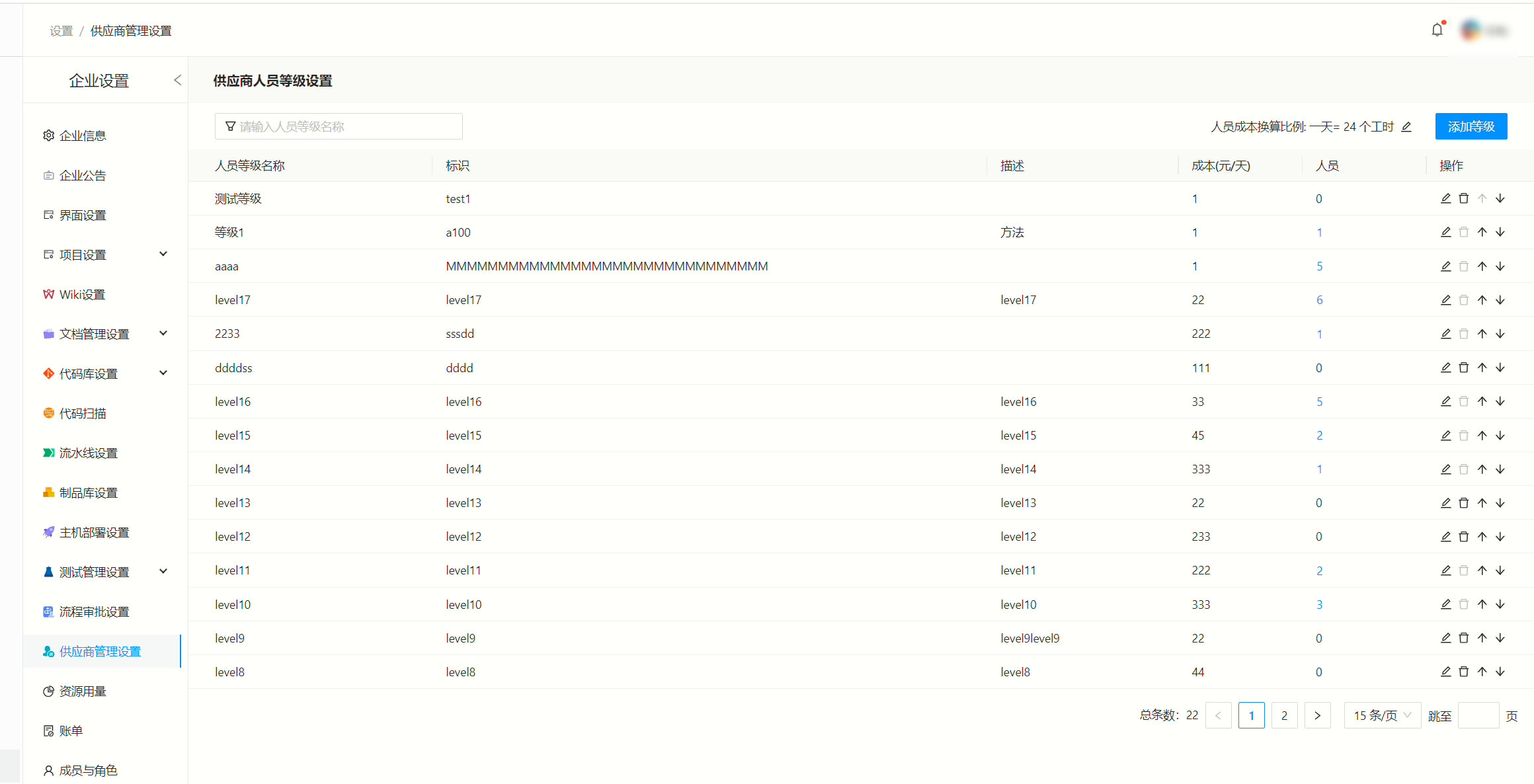The height and width of the screenshot is (784, 1534).
Task: Open the level17 member count link 6
Action: tap(1319, 300)
